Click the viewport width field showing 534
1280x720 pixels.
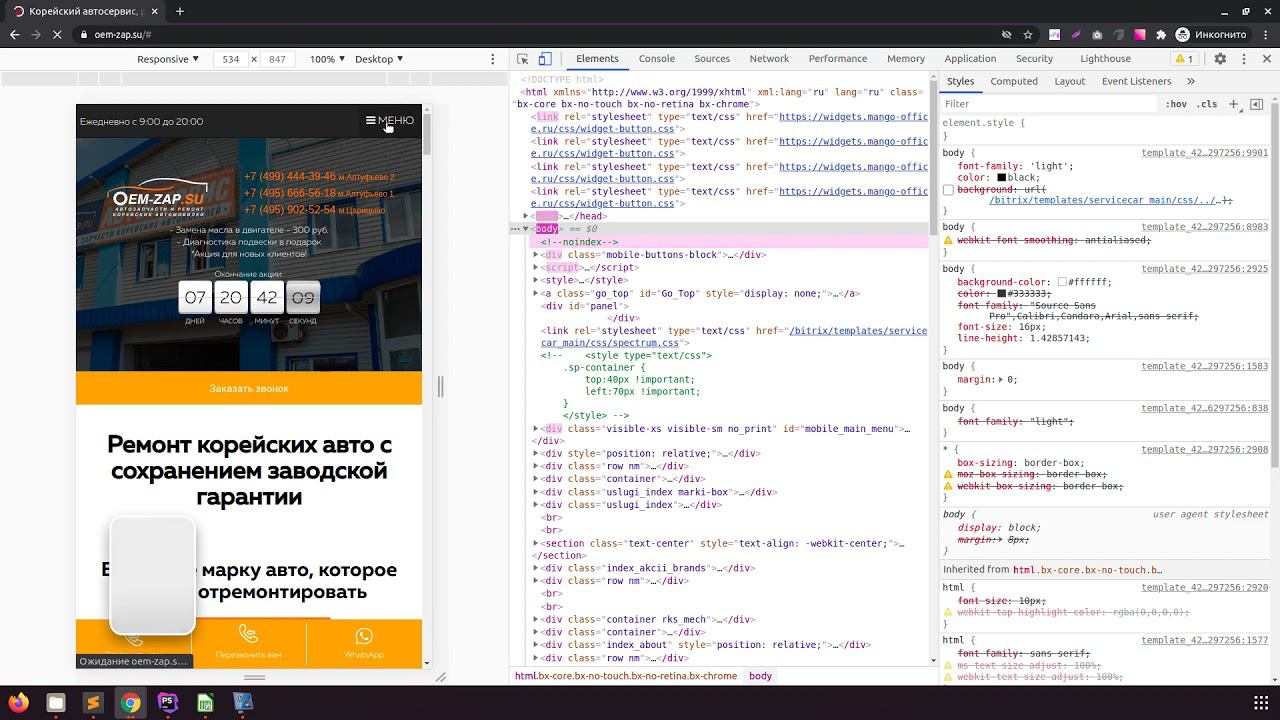pyautogui.click(x=231, y=59)
